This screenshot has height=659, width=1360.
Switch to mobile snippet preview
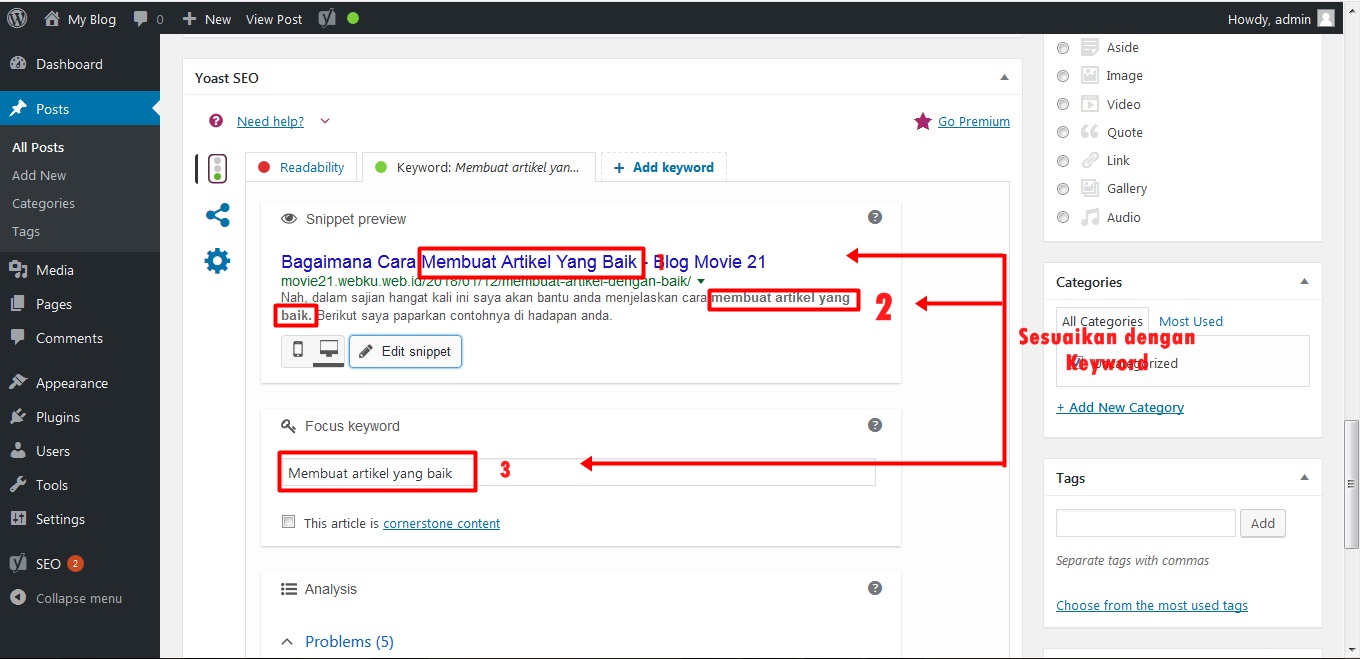coord(297,350)
